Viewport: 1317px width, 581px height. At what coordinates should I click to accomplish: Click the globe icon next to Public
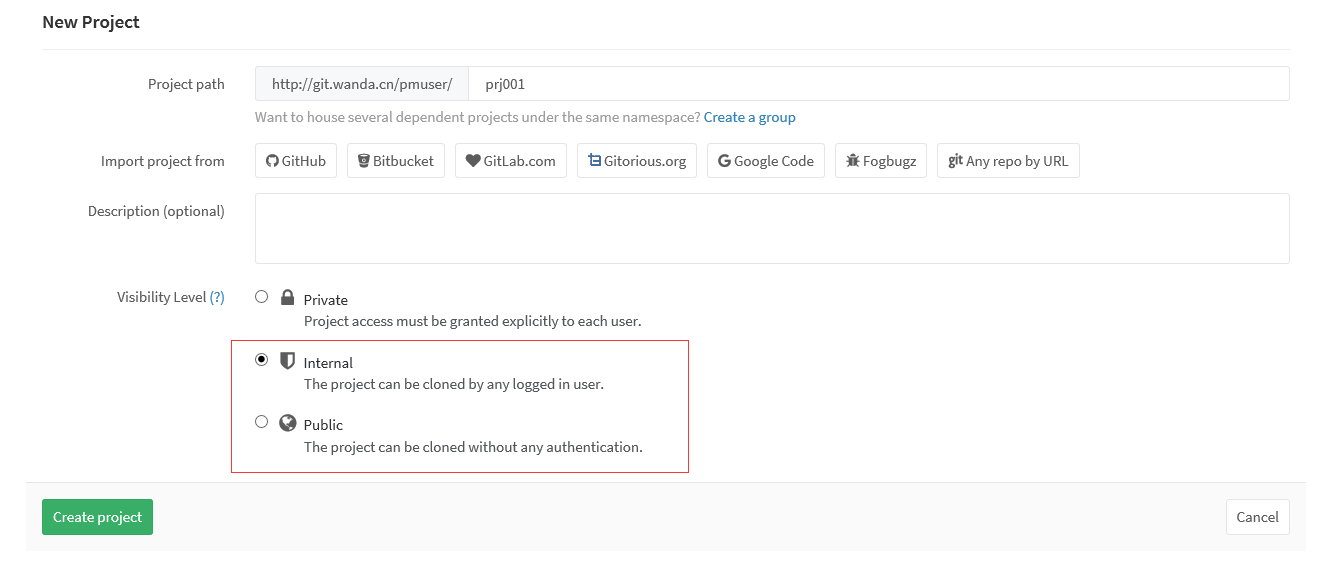(x=287, y=421)
